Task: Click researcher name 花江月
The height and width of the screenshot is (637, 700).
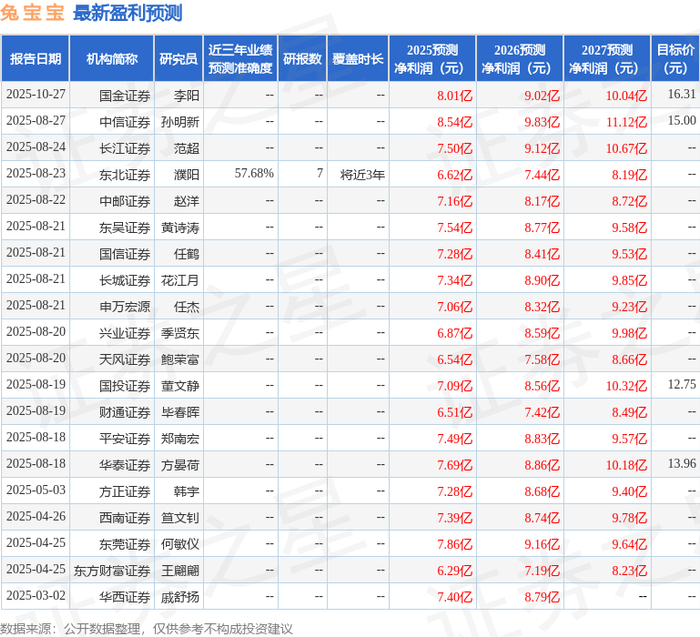Action: [x=180, y=280]
